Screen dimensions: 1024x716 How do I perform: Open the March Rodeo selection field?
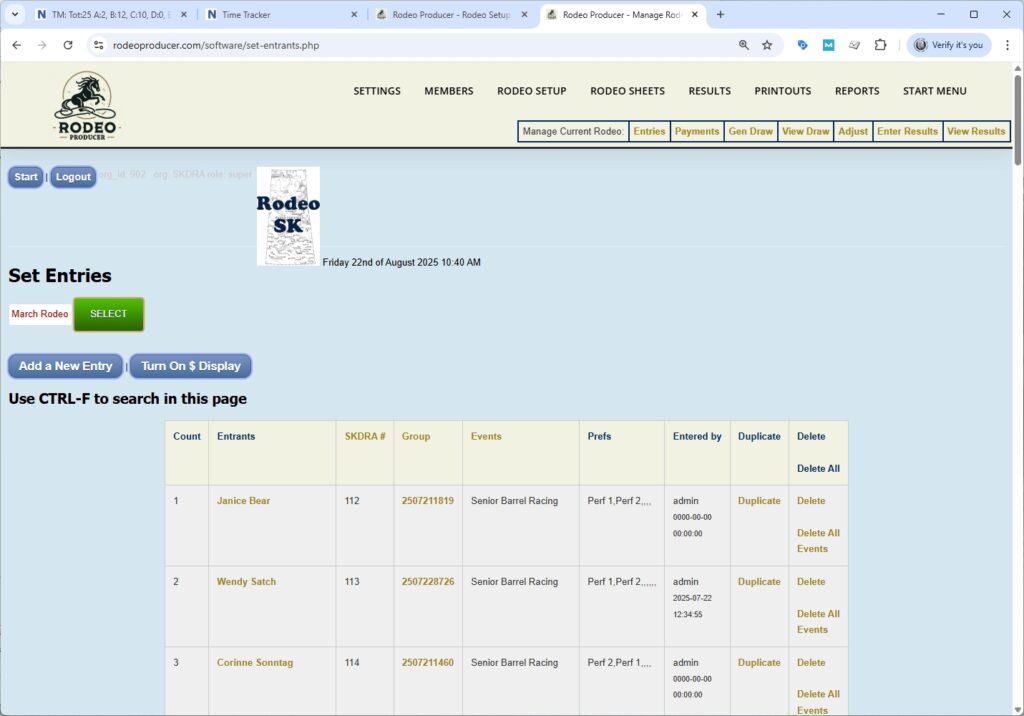(40, 314)
